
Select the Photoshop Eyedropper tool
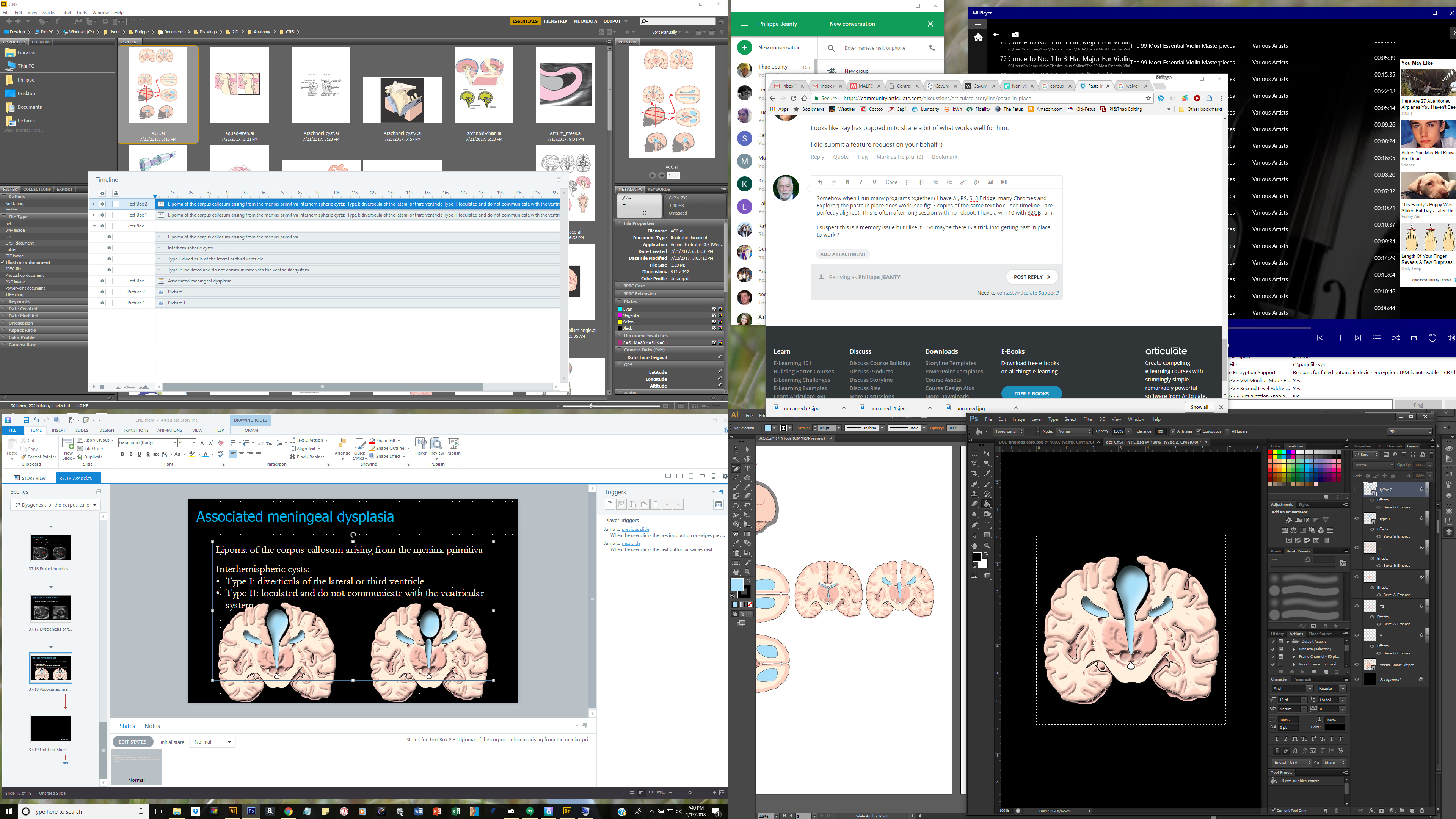[987, 473]
